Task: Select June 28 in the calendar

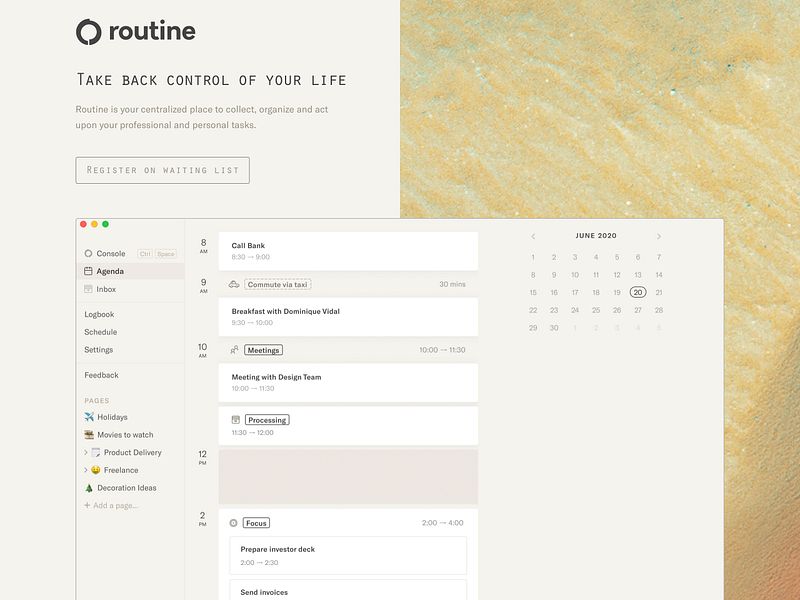Action: pyautogui.click(x=659, y=310)
